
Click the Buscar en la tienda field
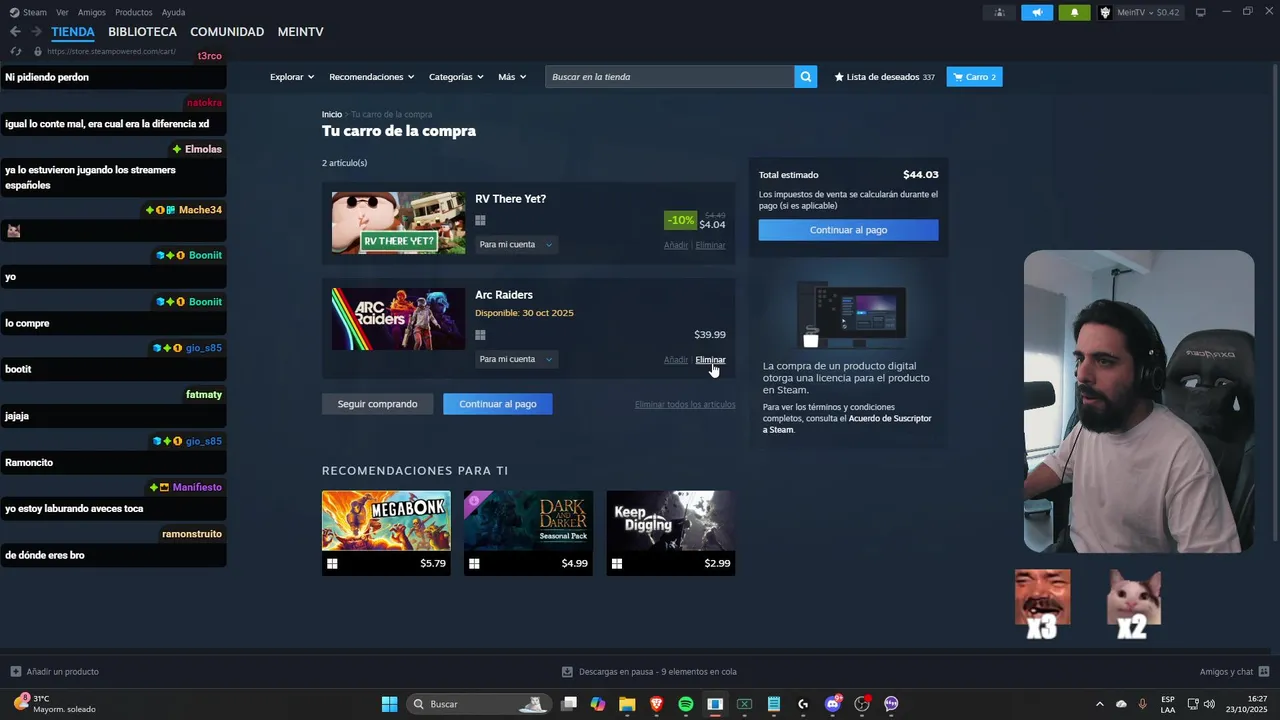click(670, 77)
